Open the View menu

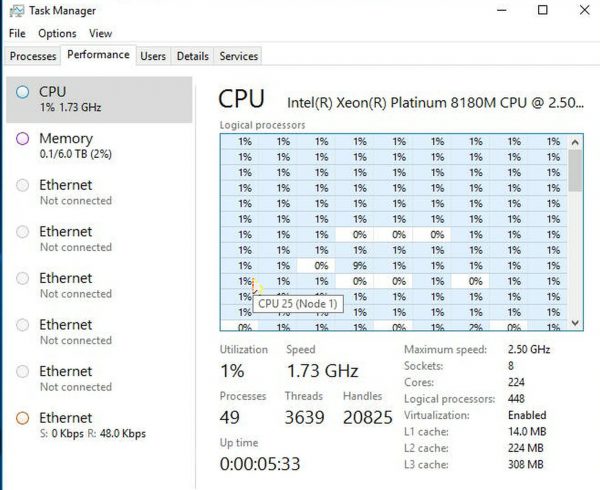[x=100, y=34]
